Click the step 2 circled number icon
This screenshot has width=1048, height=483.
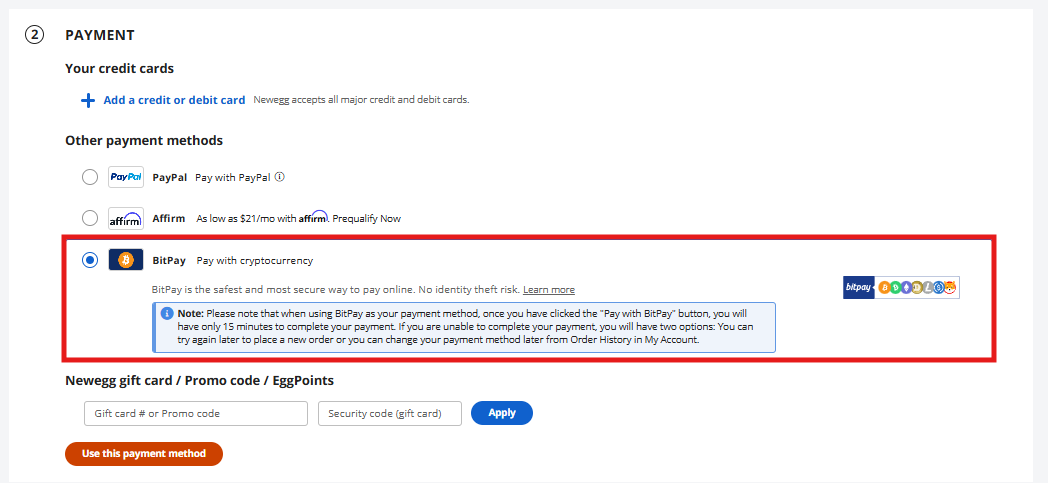pos(35,35)
